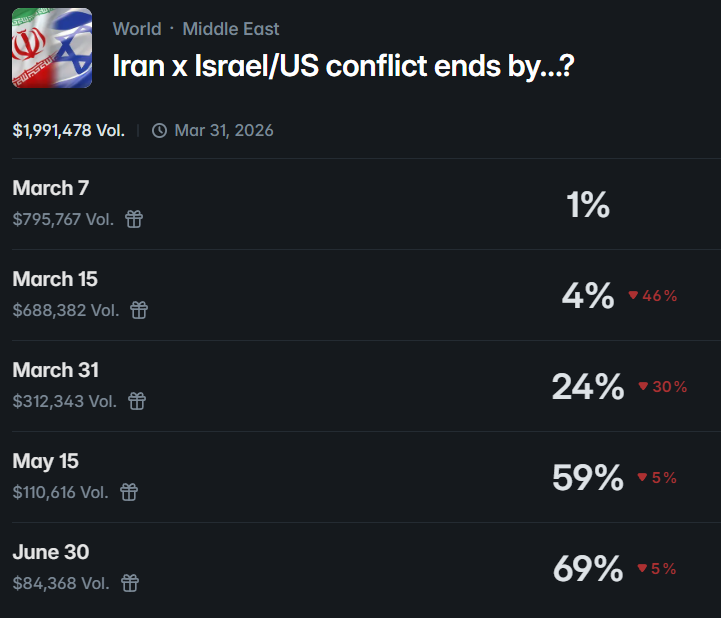Click the 1% probability for March 7
Image resolution: width=721 pixels, height=618 pixels.
pyautogui.click(x=588, y=205)
